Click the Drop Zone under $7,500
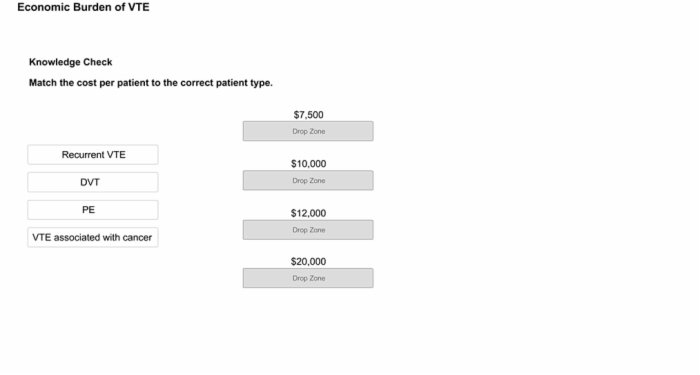Screen dimensions: 700x375 [308, 131]
